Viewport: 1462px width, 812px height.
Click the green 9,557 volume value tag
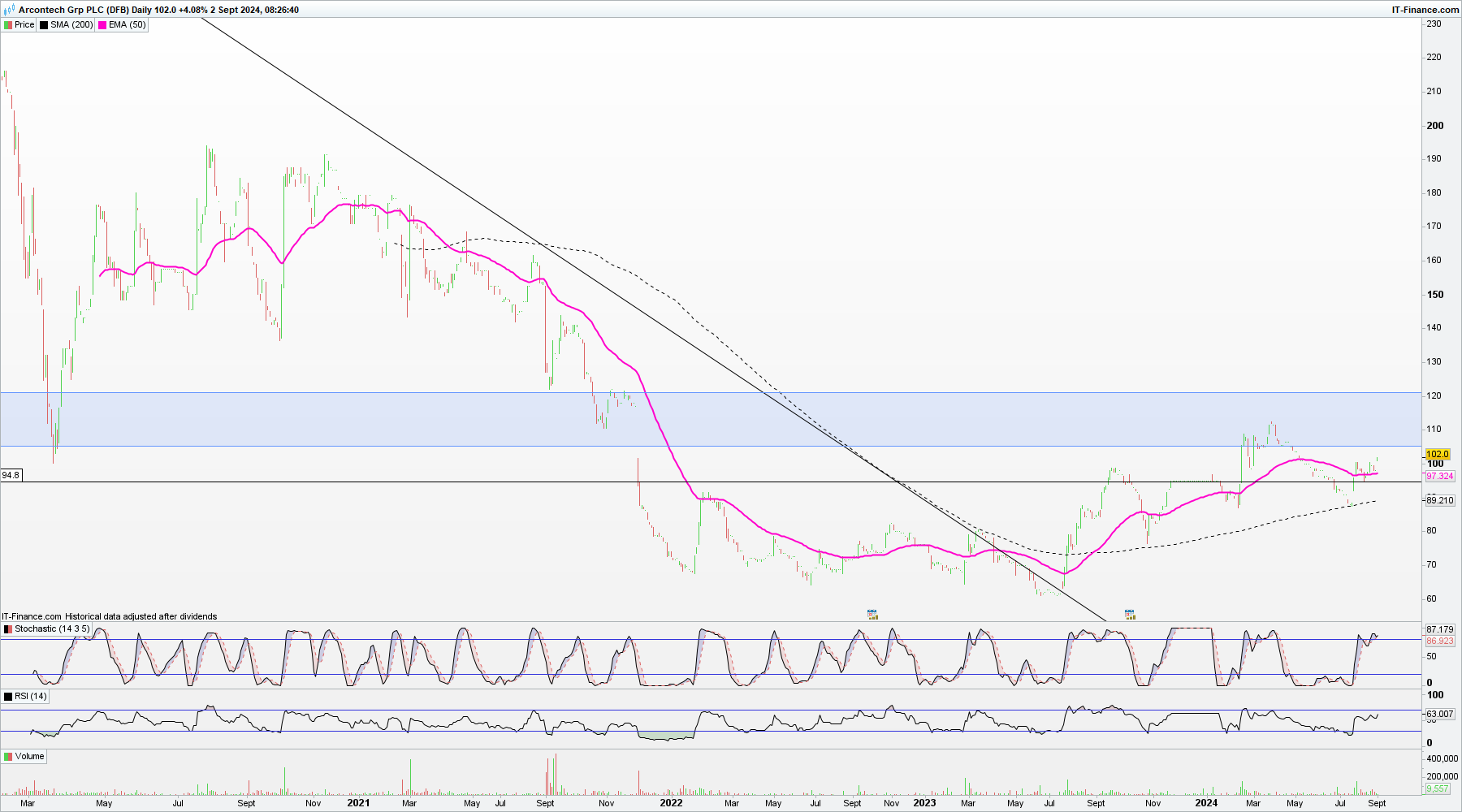pos(1438,789)
